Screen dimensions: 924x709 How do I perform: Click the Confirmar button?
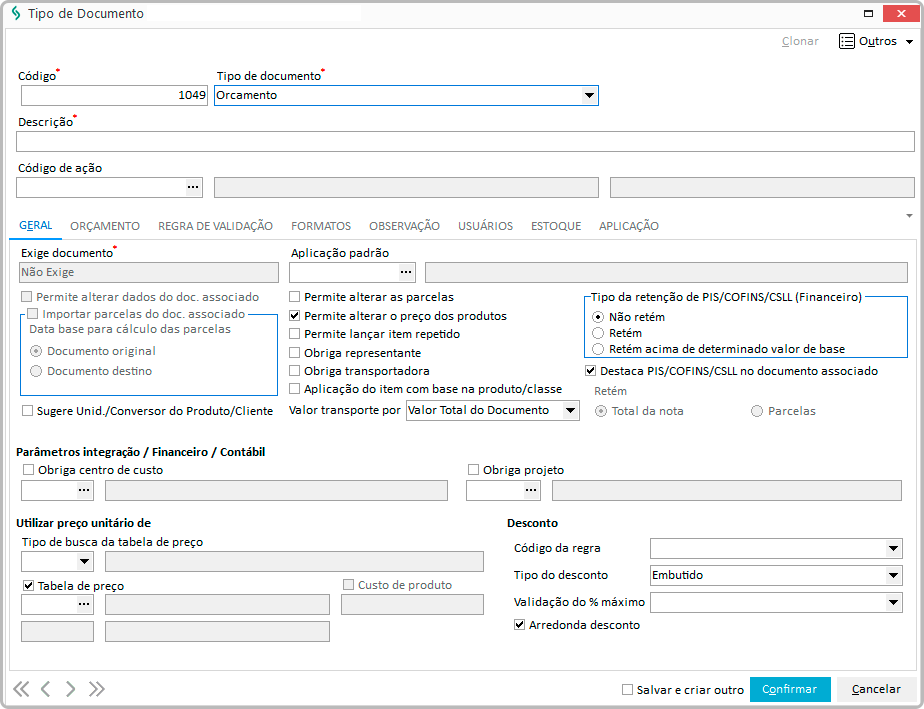790,689
